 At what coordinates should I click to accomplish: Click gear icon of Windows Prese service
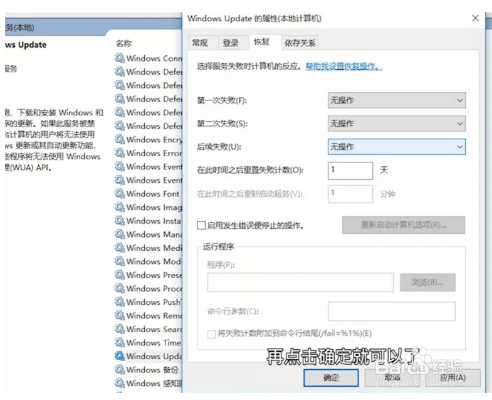tap(120, 275)
